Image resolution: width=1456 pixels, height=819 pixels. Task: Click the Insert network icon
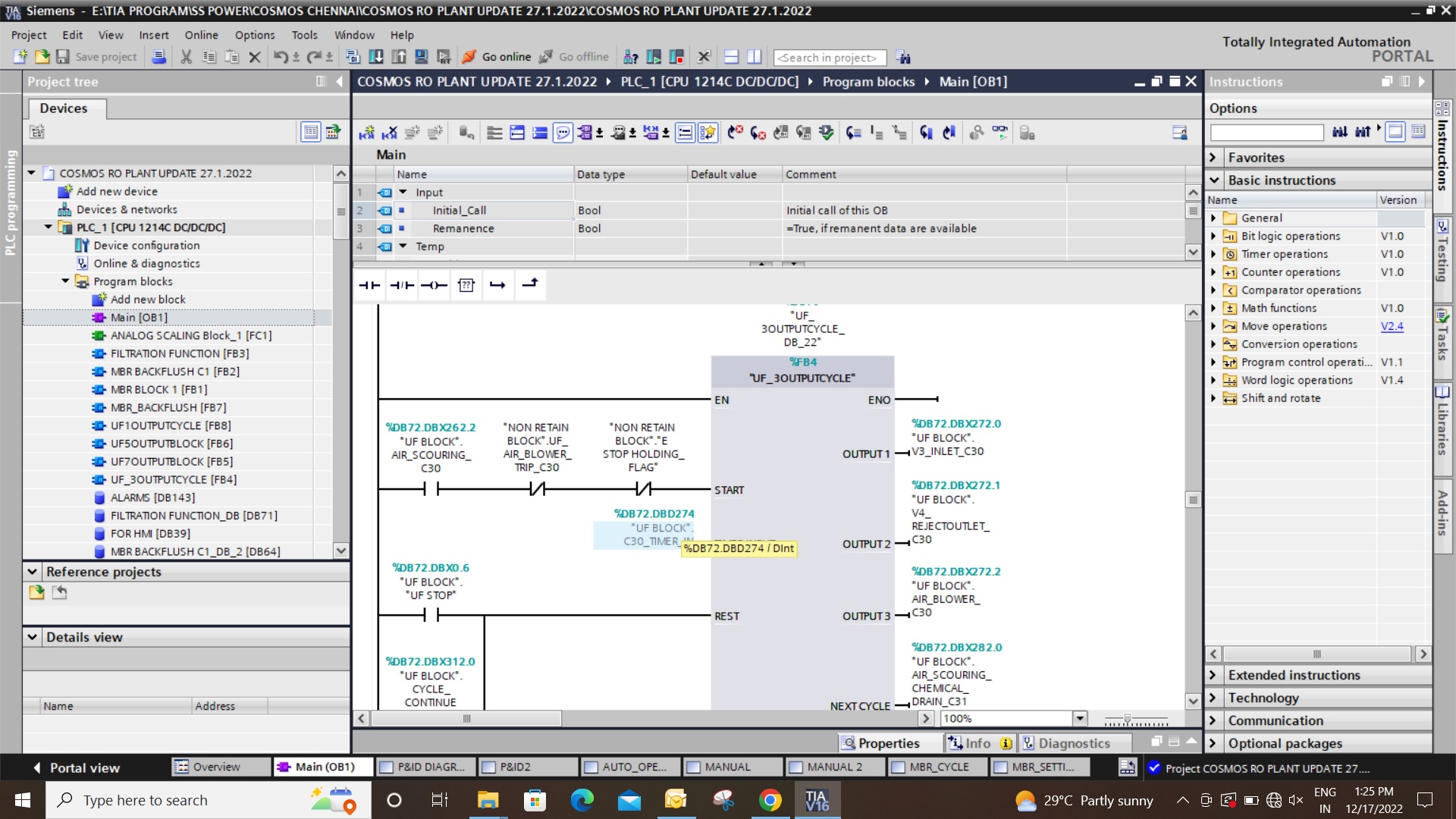point(367,133)
